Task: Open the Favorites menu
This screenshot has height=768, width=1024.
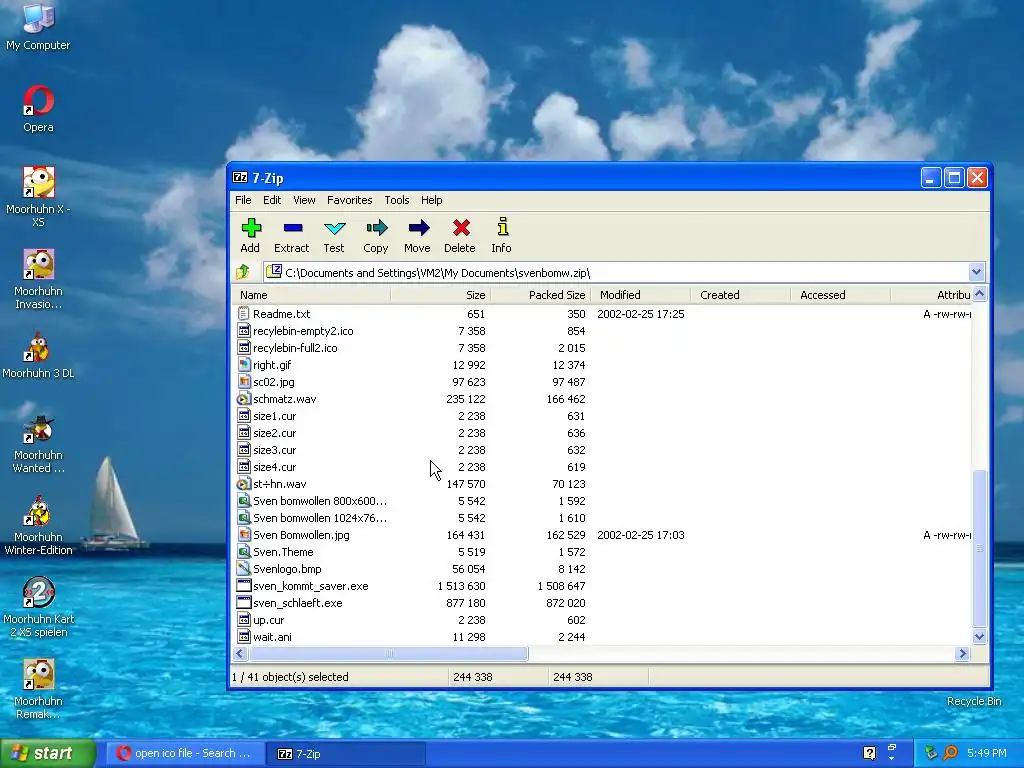Action: point(349,200)
